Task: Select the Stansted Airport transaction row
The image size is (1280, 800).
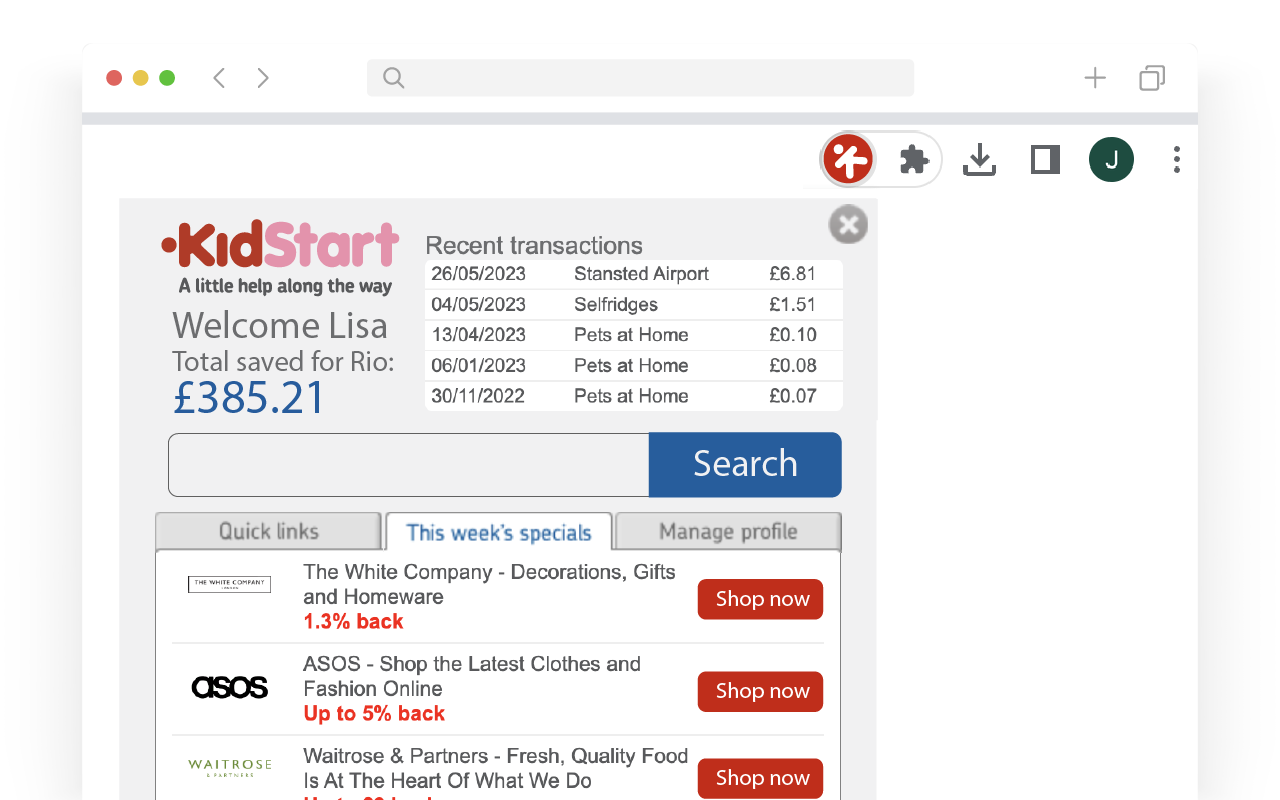Action: (634, 274)
